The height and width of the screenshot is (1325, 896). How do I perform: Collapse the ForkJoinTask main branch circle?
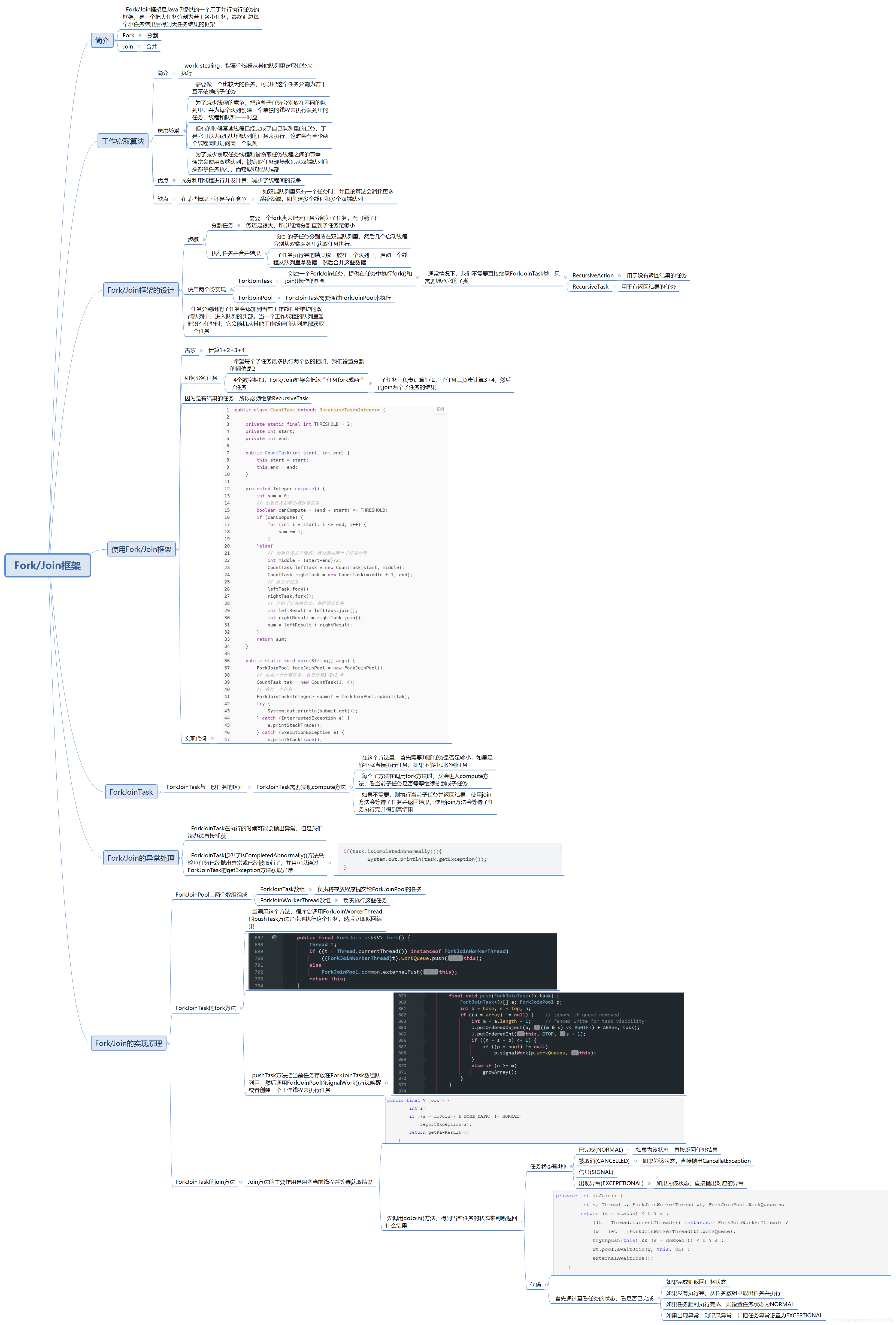[160, 791]
